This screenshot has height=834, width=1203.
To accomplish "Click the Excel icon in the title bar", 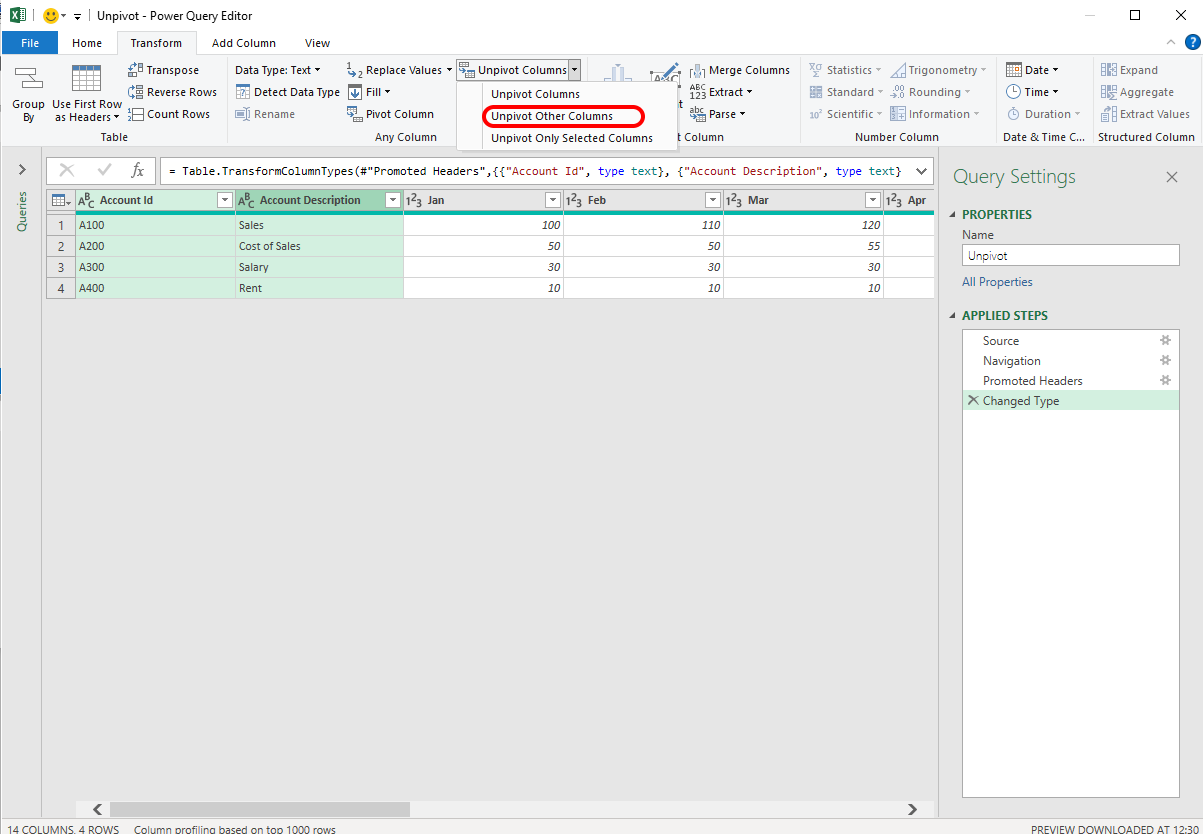I will point(17,16).
